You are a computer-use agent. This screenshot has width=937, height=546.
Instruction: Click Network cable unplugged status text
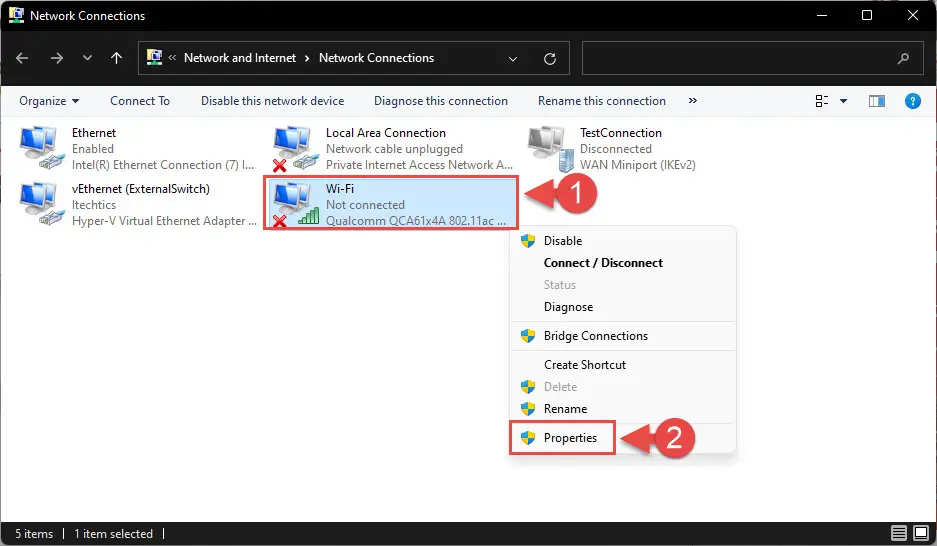pyautogui.click(x=394, y=149)
